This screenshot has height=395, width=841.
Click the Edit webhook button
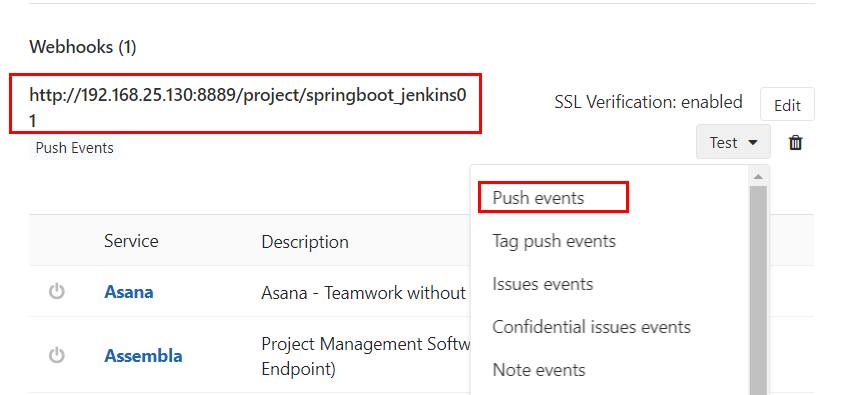pyautogui.click(x=787, y=105)
